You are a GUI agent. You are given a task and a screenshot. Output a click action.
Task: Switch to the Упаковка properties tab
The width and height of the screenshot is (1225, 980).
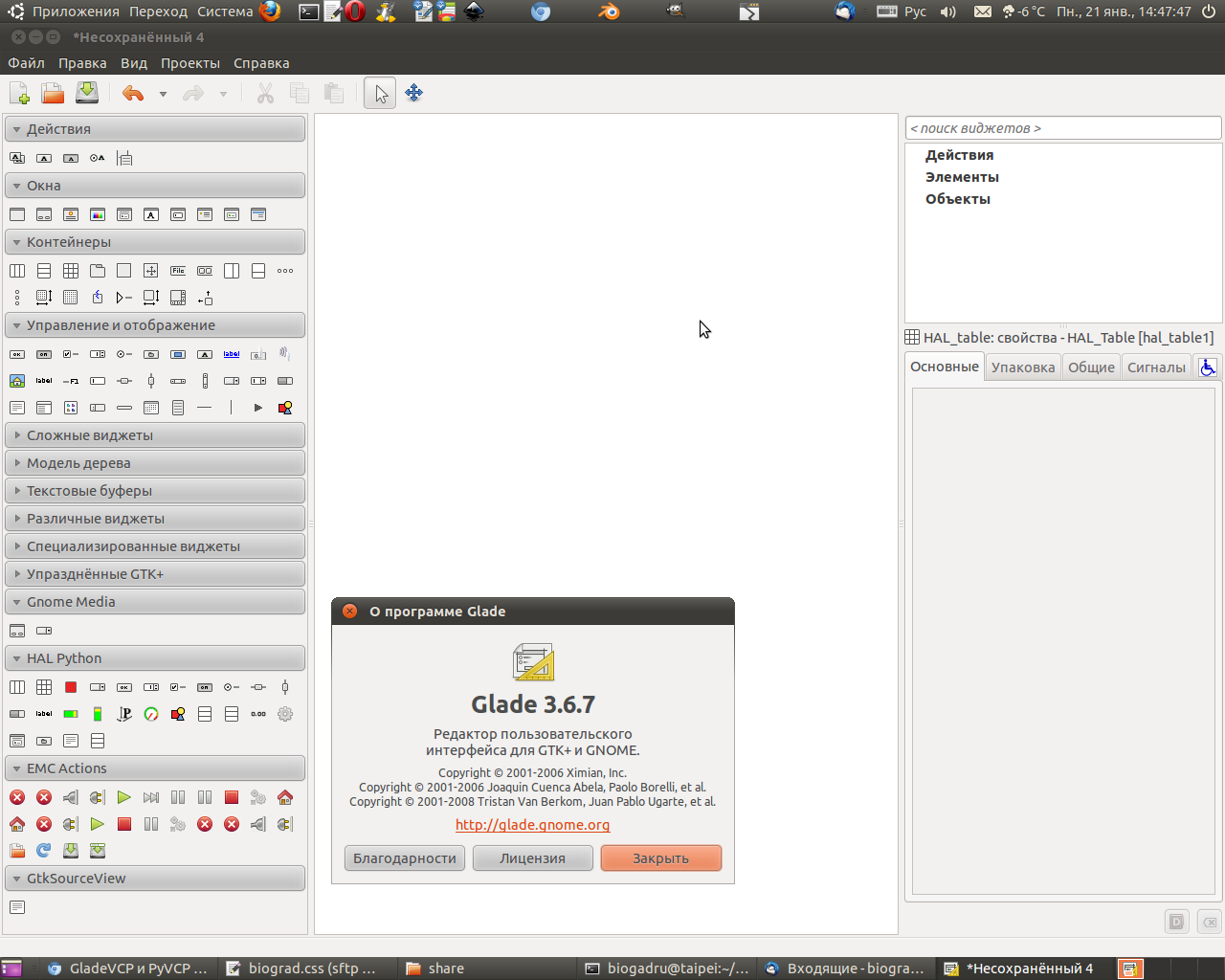1023,367
